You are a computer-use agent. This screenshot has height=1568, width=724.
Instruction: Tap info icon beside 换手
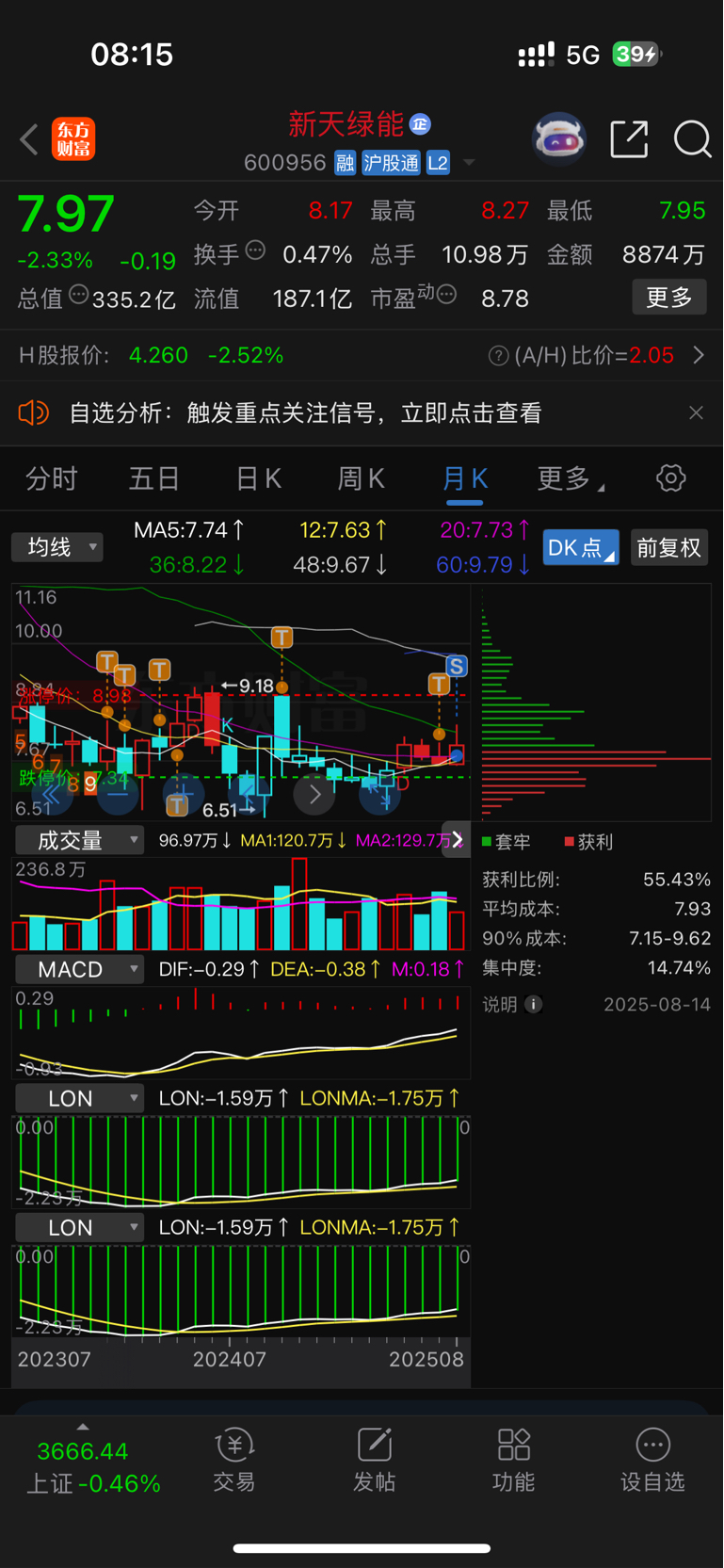tap(255, 251)
